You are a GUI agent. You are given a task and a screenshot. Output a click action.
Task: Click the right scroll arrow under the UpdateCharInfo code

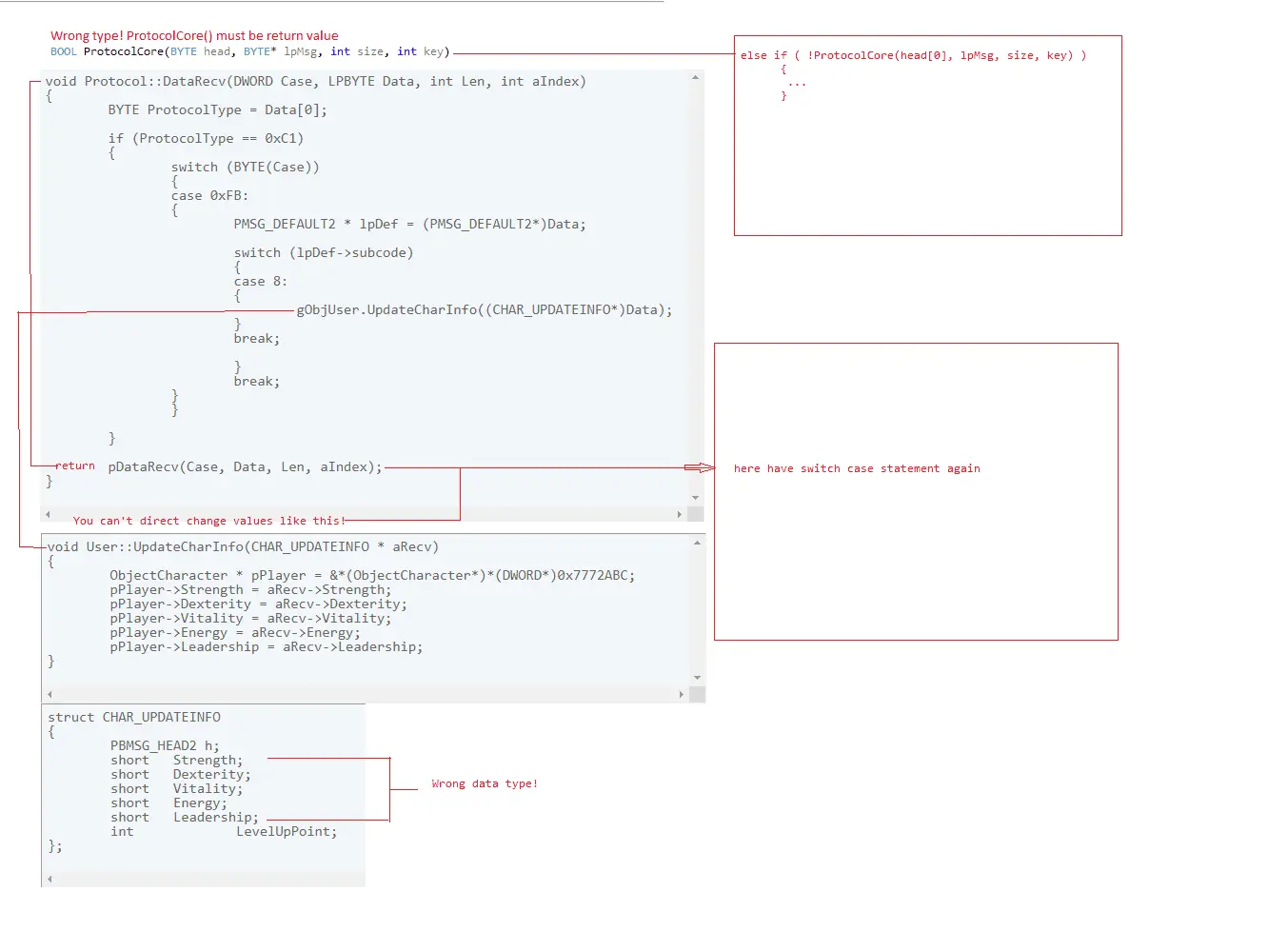(682, 695)
